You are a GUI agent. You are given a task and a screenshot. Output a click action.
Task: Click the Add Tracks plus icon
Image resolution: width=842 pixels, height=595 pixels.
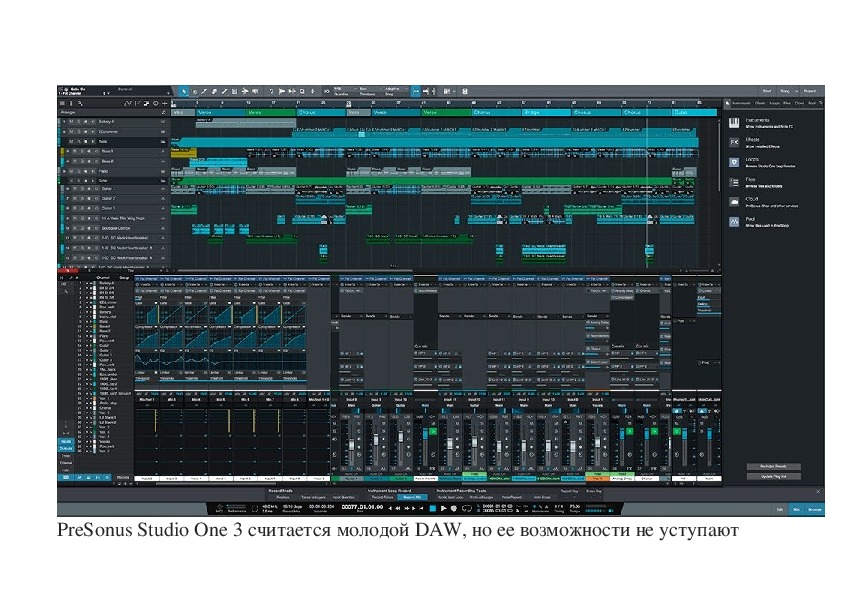164,103
